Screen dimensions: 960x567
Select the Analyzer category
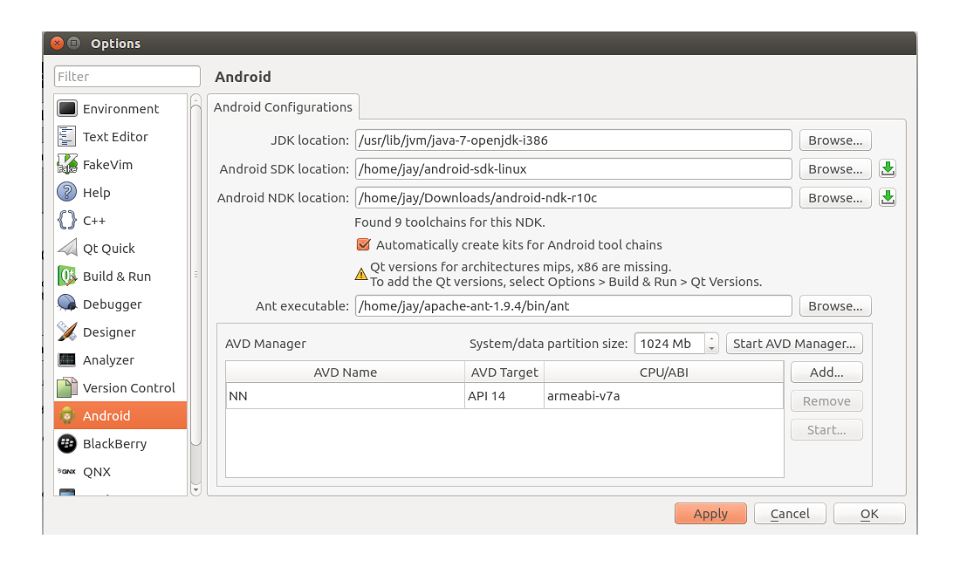(x=121, y=360)
